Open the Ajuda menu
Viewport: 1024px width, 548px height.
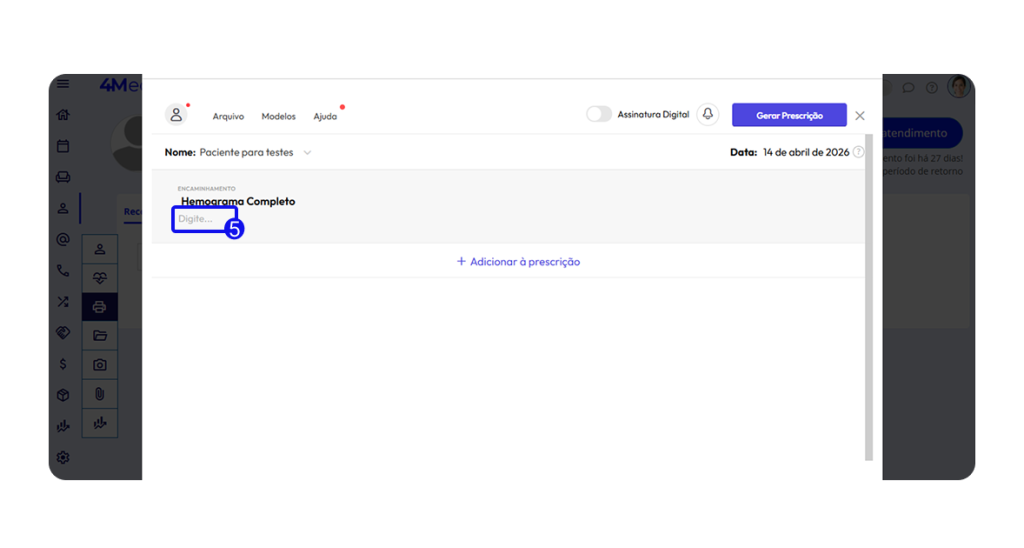point(325,116)
